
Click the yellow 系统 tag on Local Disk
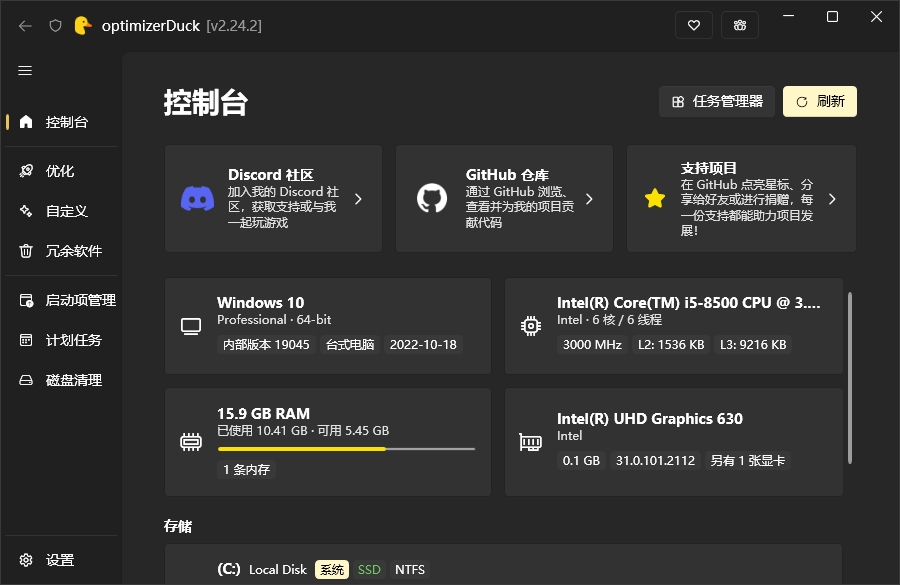coord(332,569)
